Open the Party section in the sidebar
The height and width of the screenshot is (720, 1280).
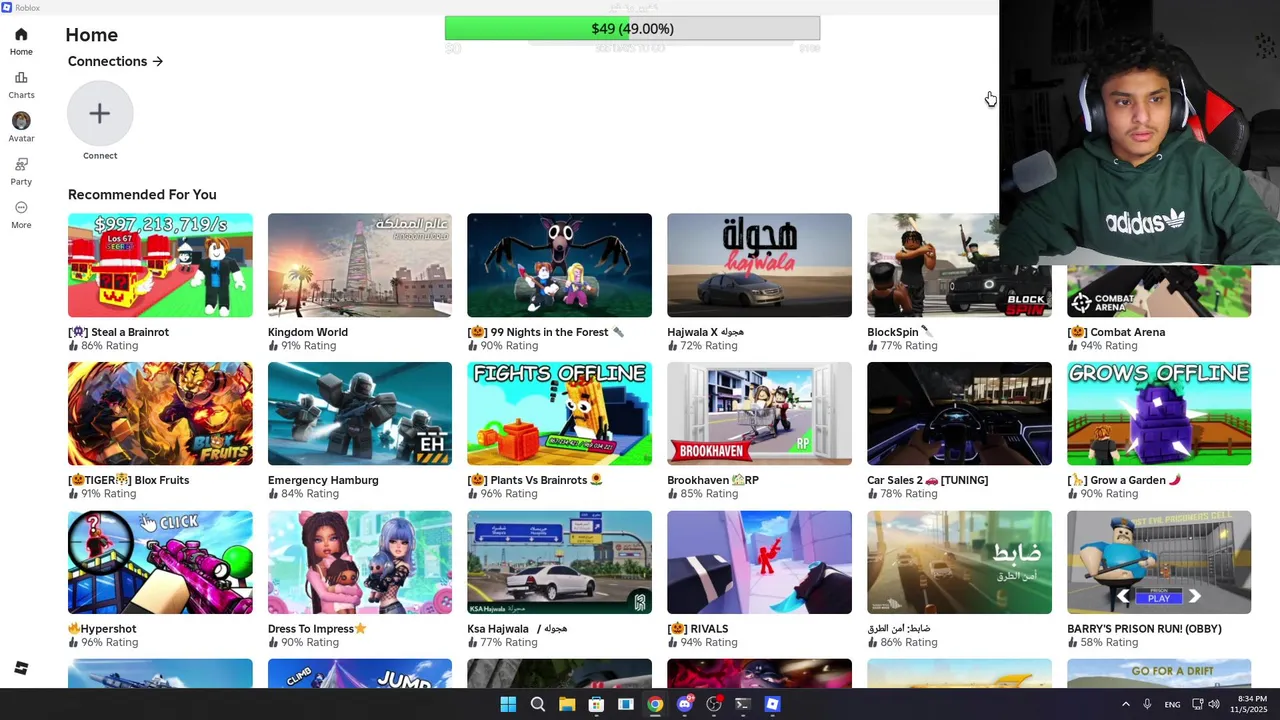click(21, 171)
